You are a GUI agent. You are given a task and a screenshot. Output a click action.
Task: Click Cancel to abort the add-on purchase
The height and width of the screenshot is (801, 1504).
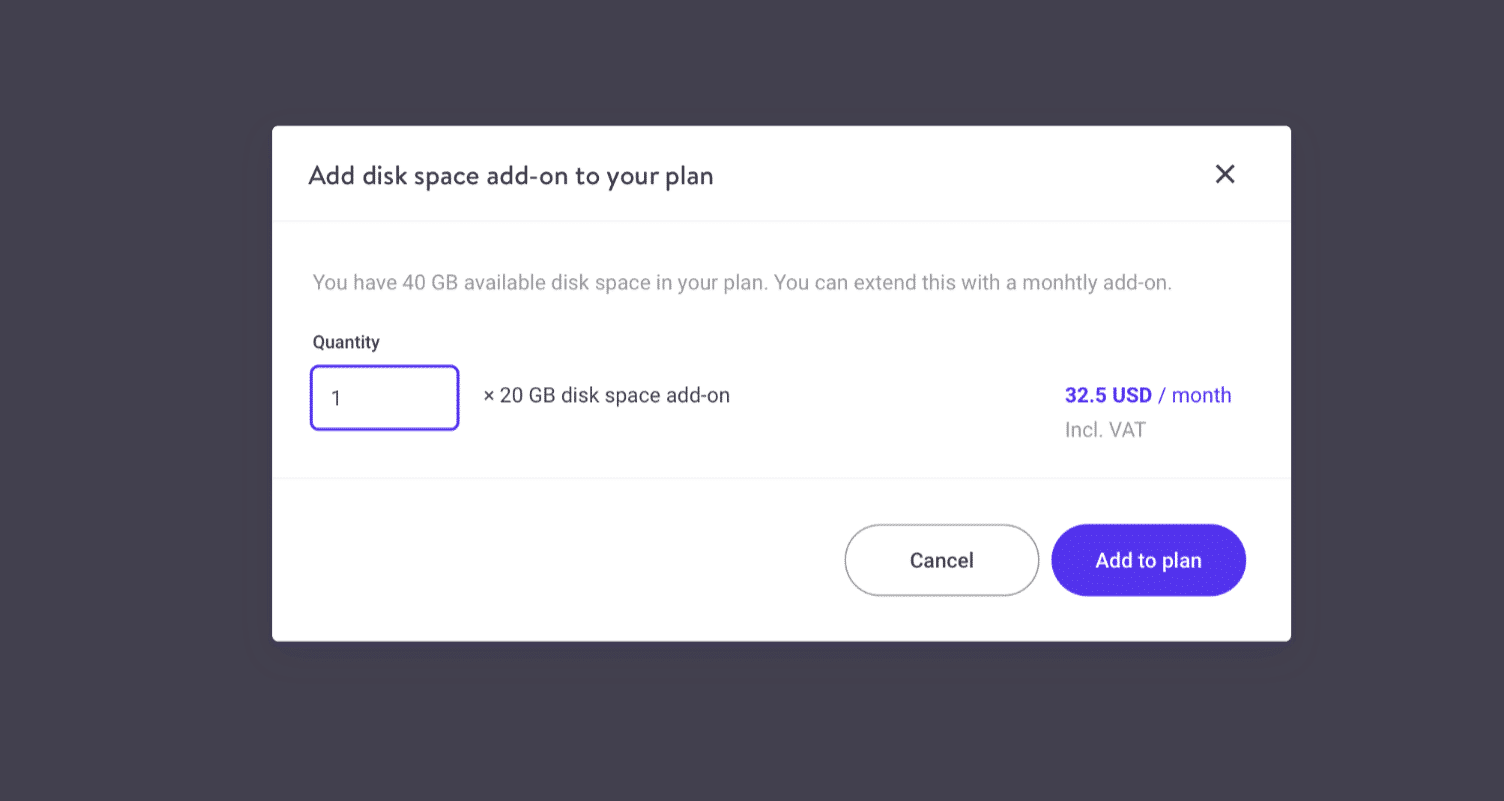point(940,560)
